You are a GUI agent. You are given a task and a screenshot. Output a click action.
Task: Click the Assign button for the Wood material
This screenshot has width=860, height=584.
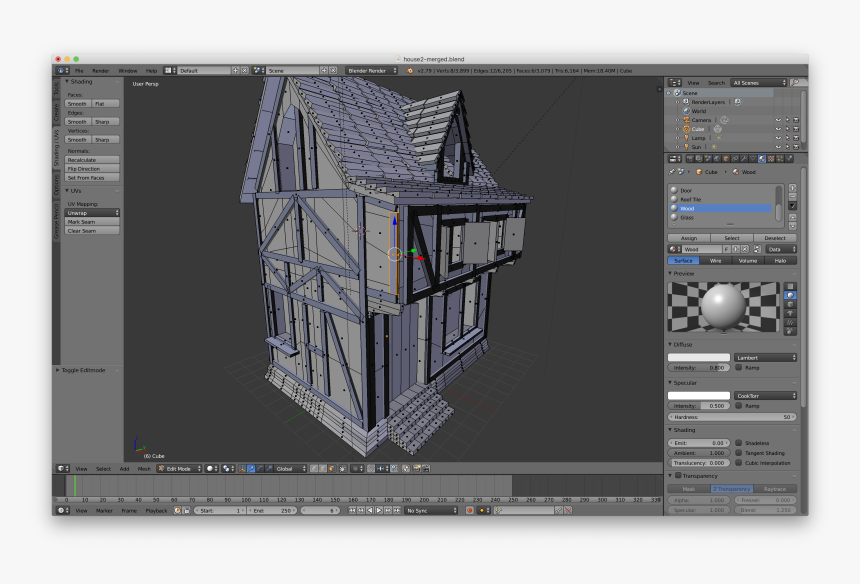(x=692, y=238)
